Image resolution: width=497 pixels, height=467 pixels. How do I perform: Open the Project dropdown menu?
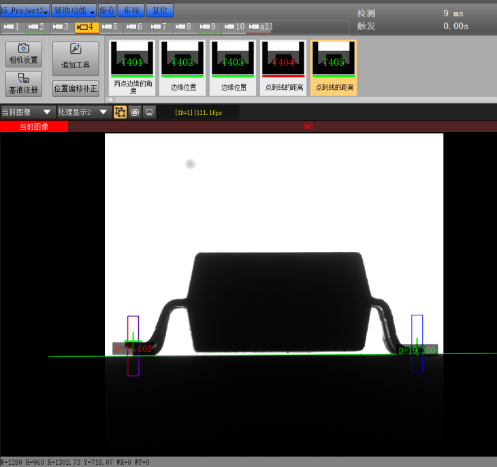click(25, 11)
